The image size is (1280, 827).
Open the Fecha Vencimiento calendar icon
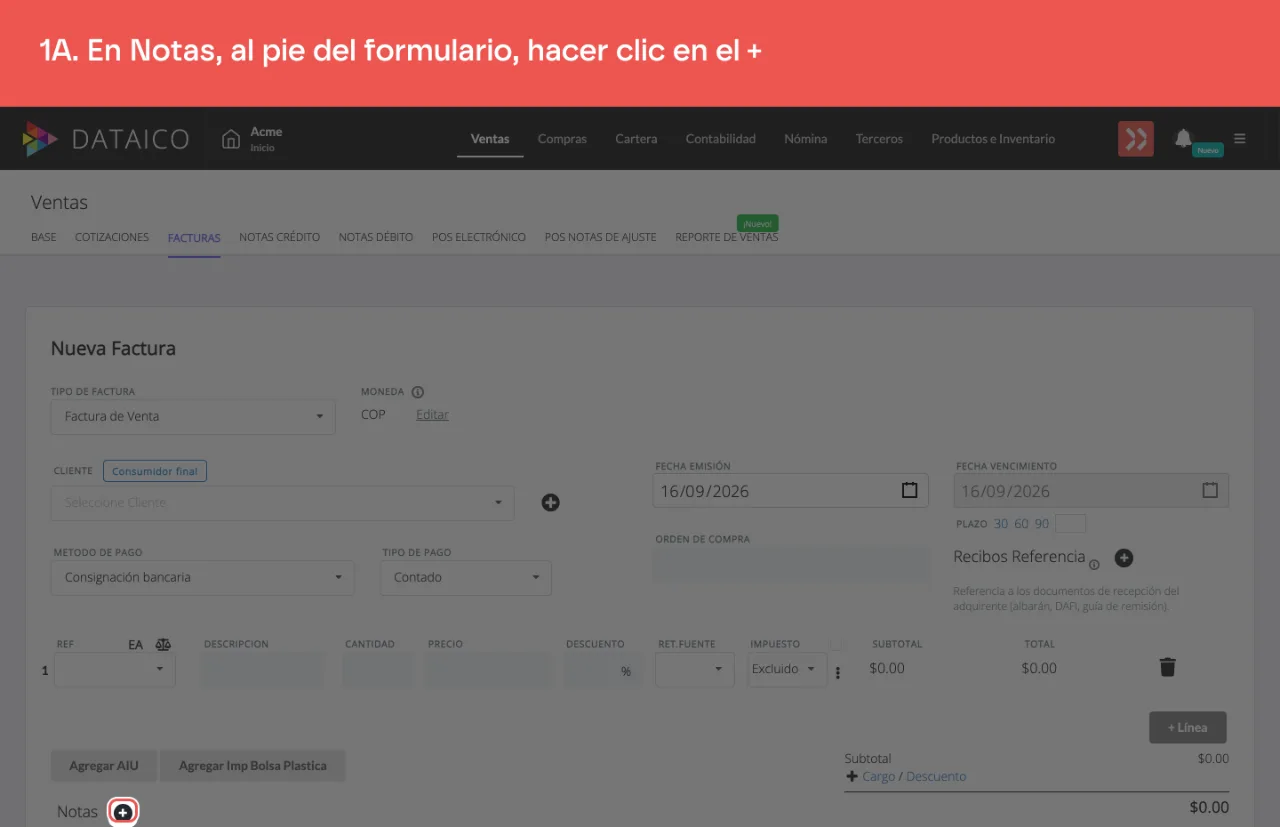click(x=1210, y=490)
